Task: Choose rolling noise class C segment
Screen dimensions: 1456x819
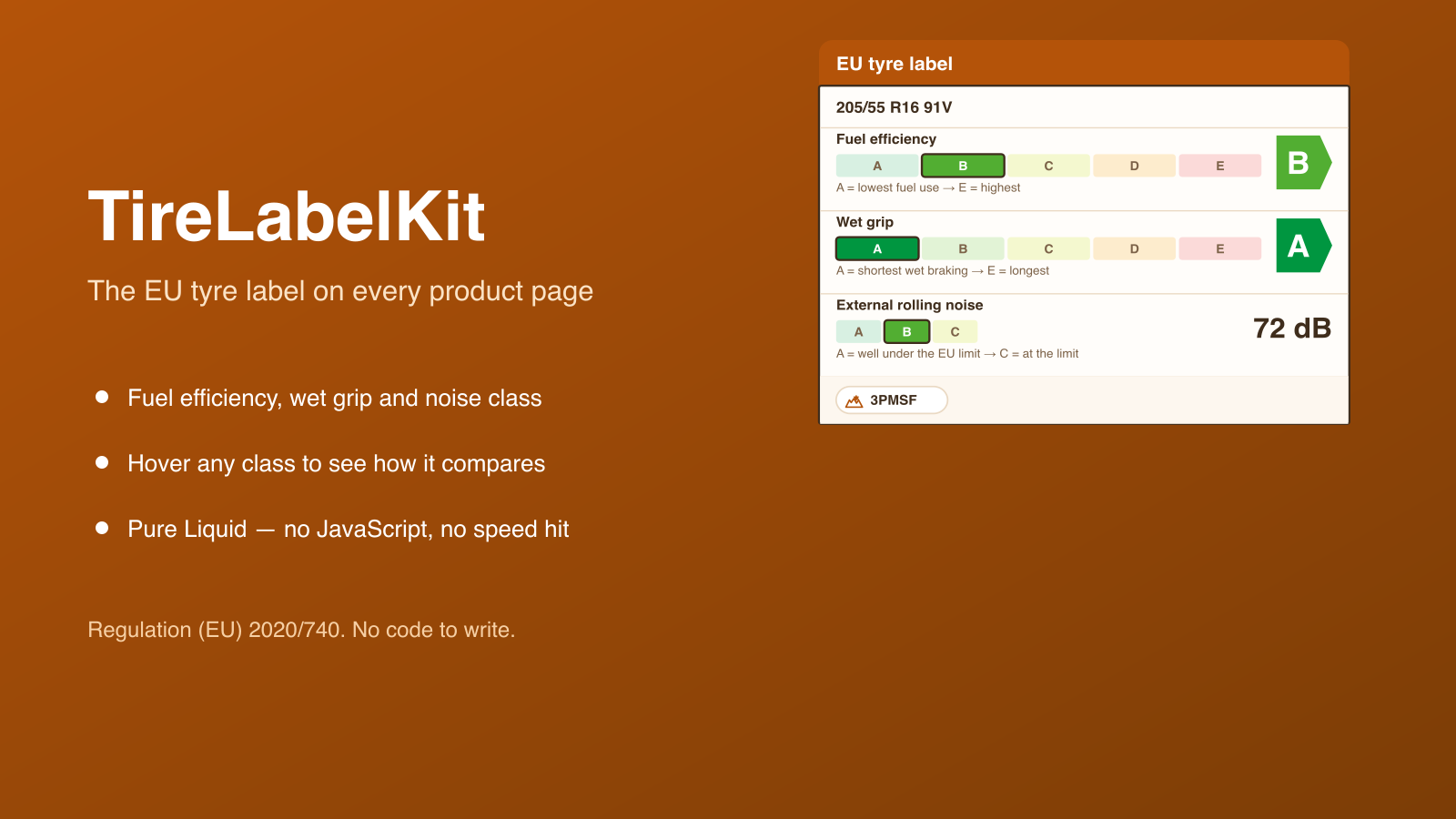Action: [x=955, y=331]
